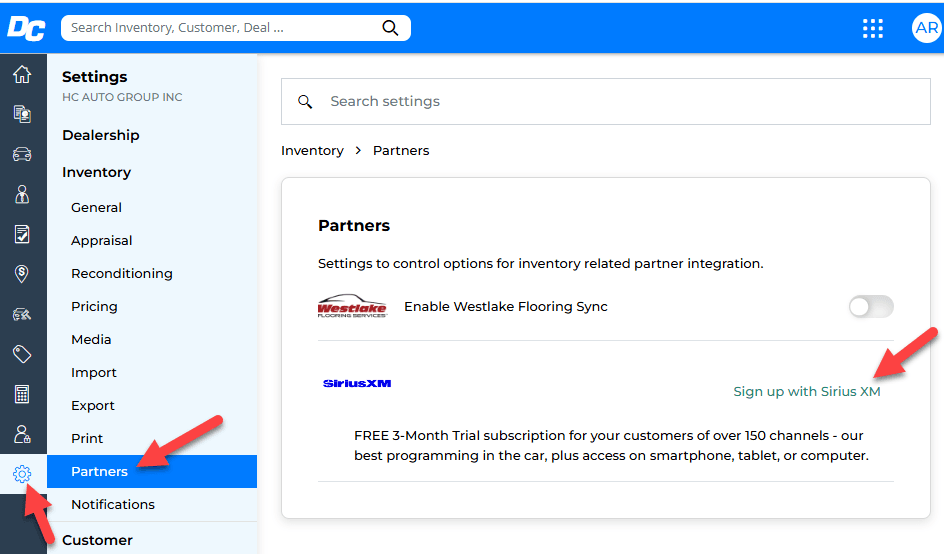Open the dollar location pin icon

[x=22, y=274]
